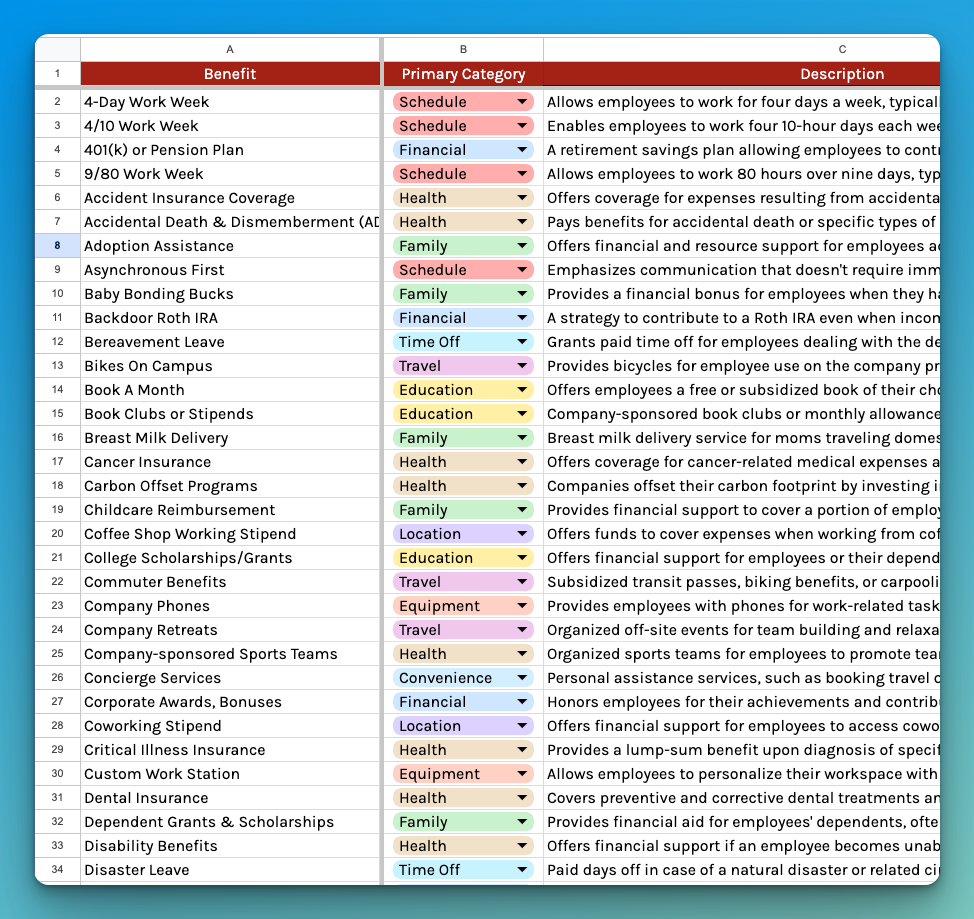
Task: Select column A by its header letter
Action: [230, 49]
